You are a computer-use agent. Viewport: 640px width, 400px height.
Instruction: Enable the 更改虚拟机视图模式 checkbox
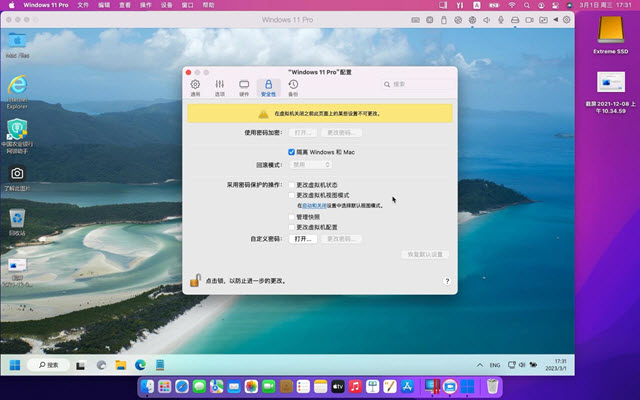point(291,195)
